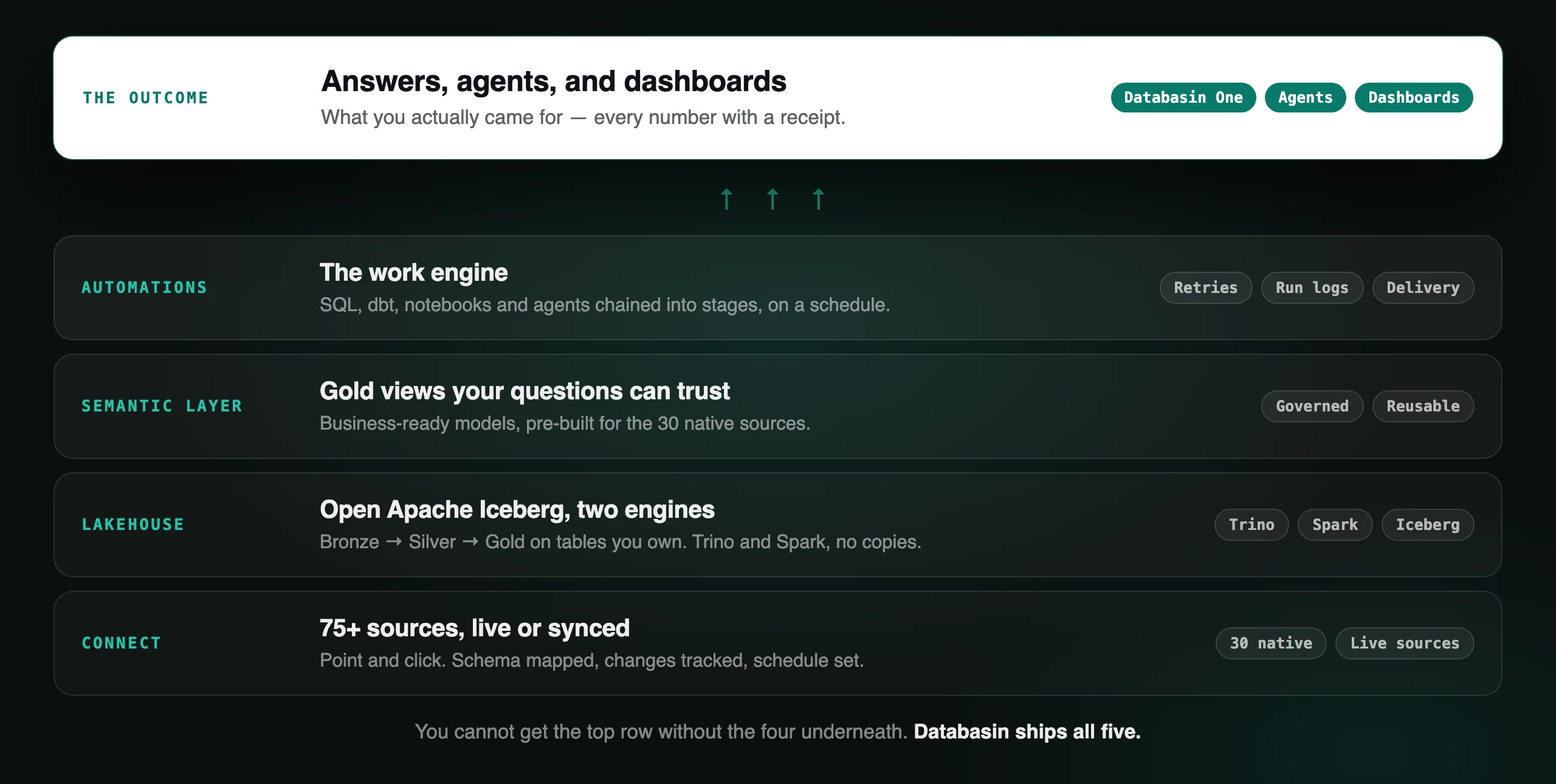Open the Dashboards pill tag
This screenshot has height=784, width=1556.
click(x=1414, y=97)
